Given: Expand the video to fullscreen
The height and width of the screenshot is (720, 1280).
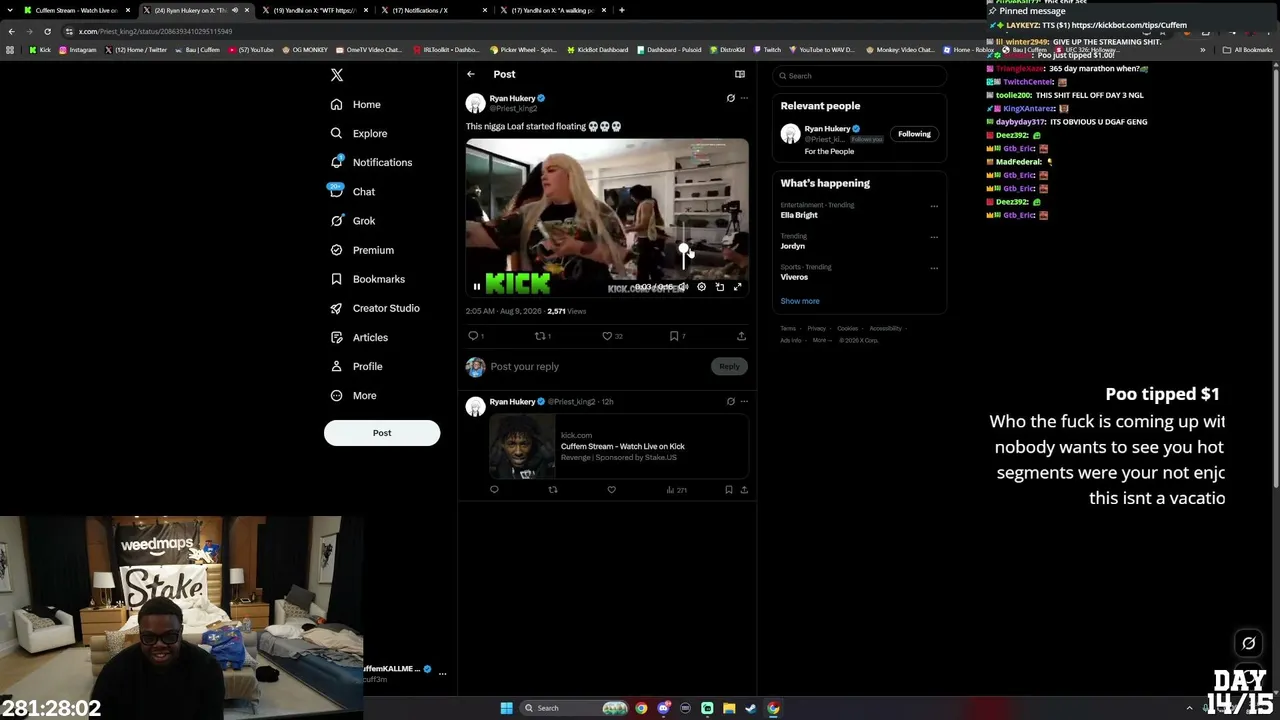Looking at the screenshot, I should [x=738, y=287].
